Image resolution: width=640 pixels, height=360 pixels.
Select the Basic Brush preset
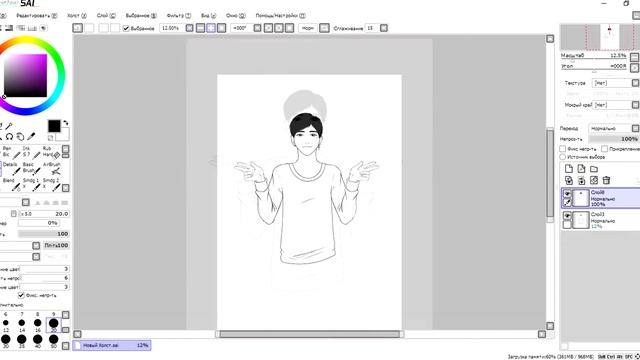coord(32,168)
